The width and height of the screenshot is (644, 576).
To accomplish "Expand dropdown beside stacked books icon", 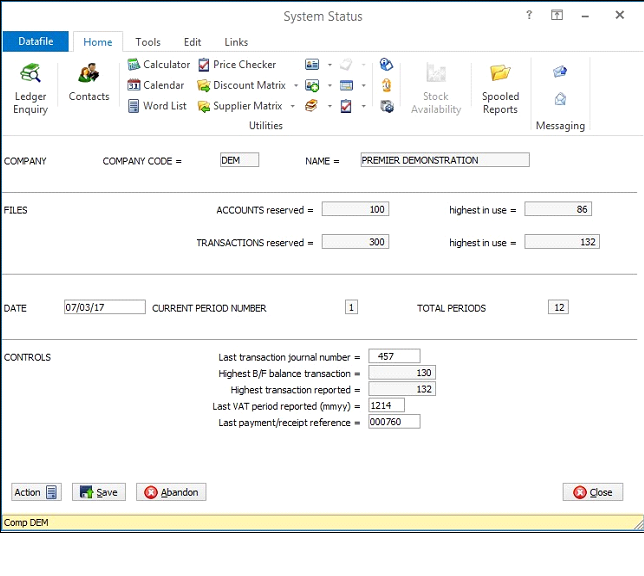I will pyautogui.click(x=329, y=106).
